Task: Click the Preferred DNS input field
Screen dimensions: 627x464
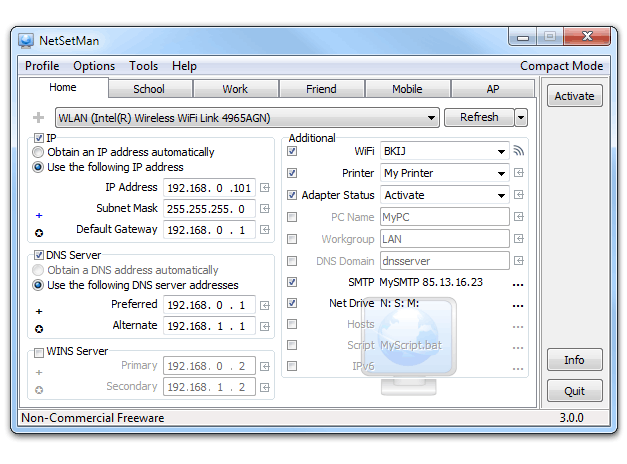Action: coord(209,305)
